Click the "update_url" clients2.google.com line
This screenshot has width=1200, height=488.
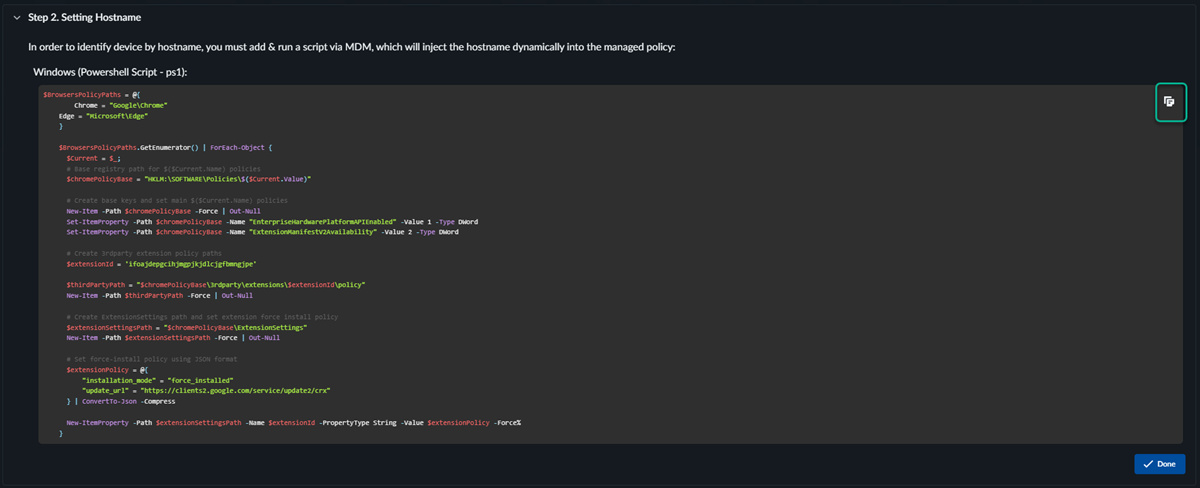[205, 390]
